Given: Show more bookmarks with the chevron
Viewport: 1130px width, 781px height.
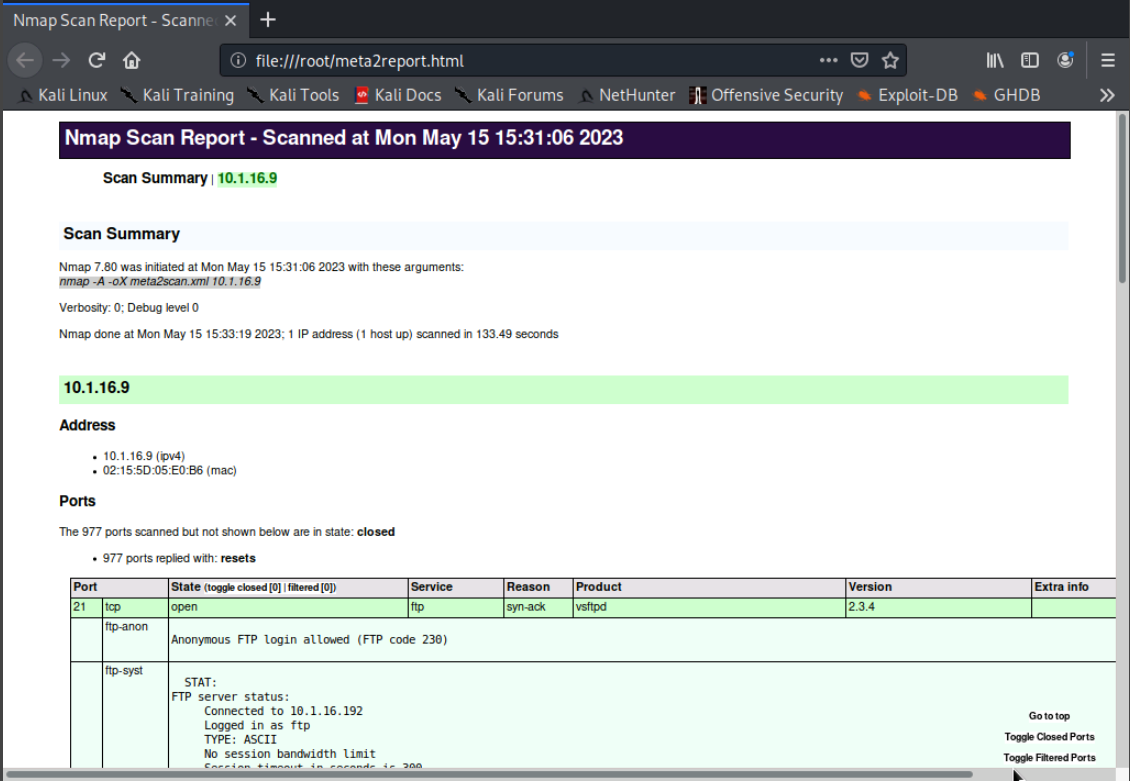Looking at the screenshot, I should pyautogui.click(x=1107, y=95).
